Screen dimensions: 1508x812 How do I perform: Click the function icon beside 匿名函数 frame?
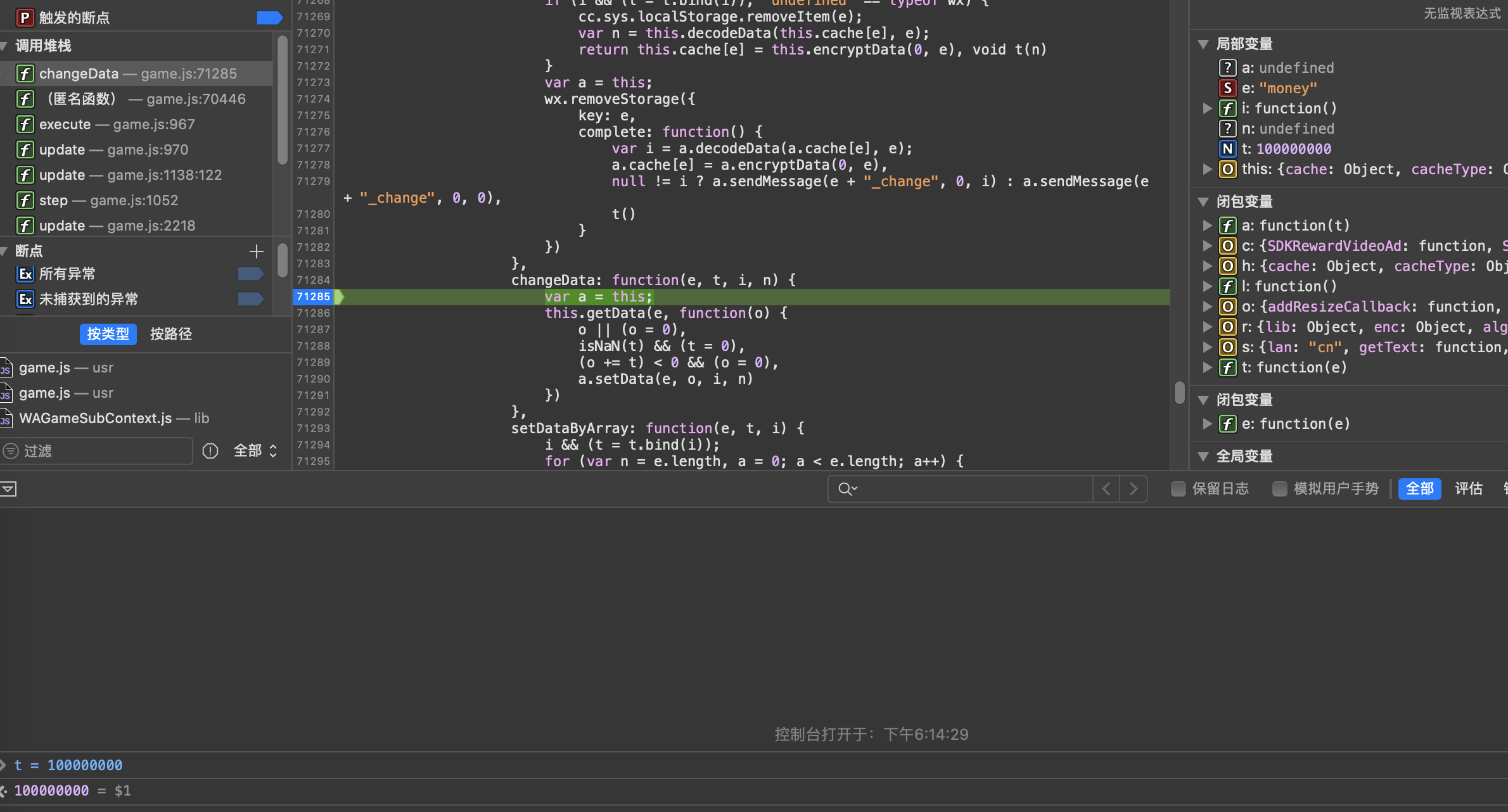pos(25,99)
